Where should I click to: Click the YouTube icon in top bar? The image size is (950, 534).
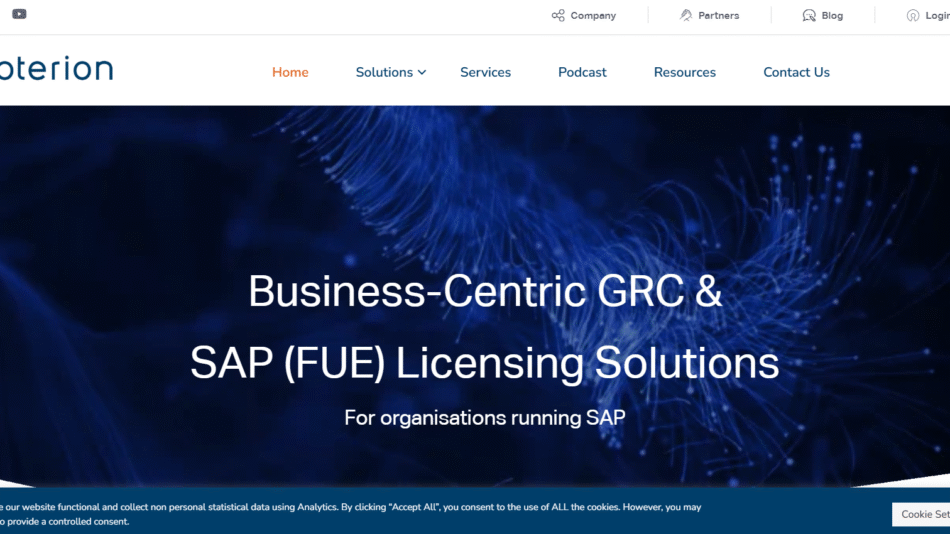pos(19,14)
